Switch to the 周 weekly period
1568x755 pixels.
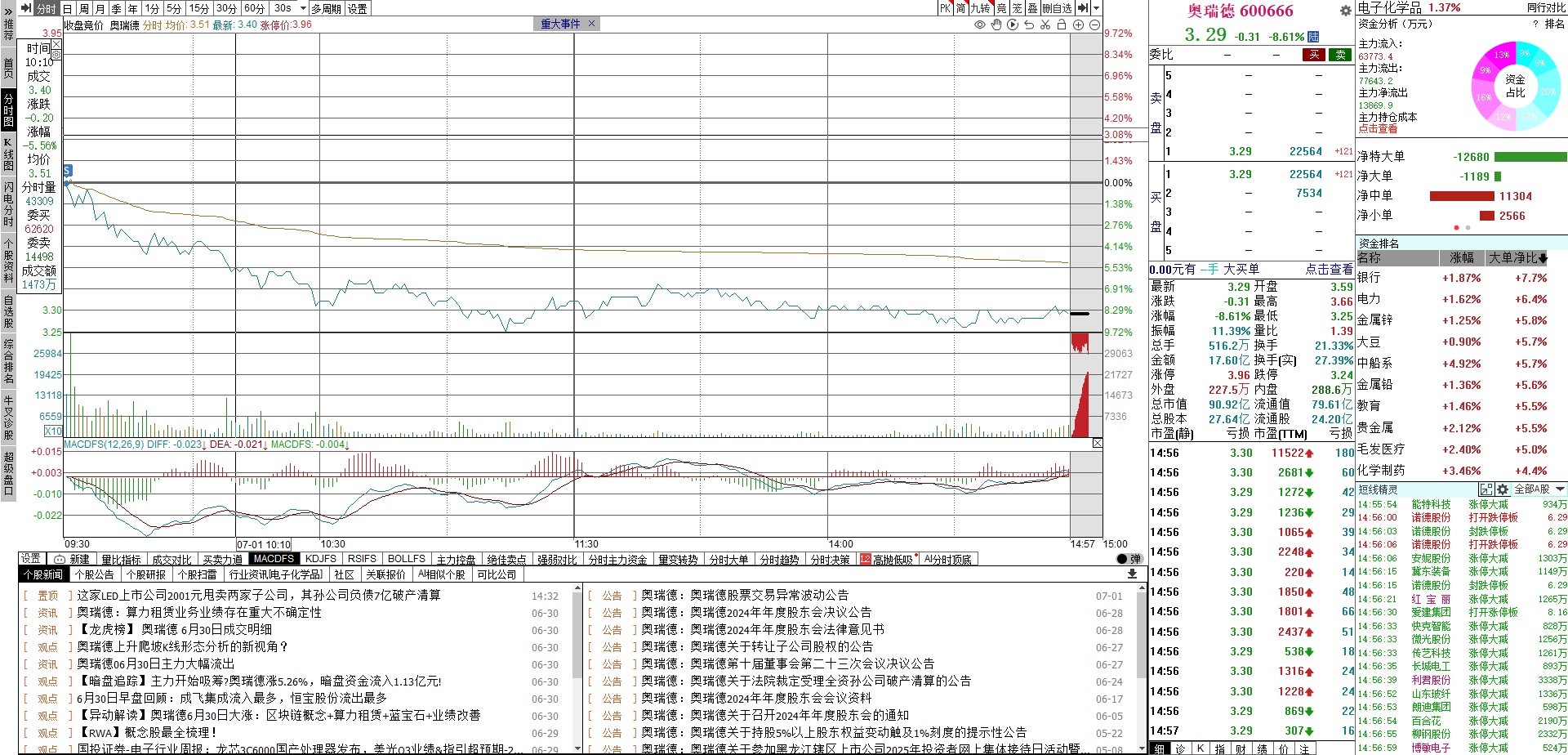[x=84, y=8]
